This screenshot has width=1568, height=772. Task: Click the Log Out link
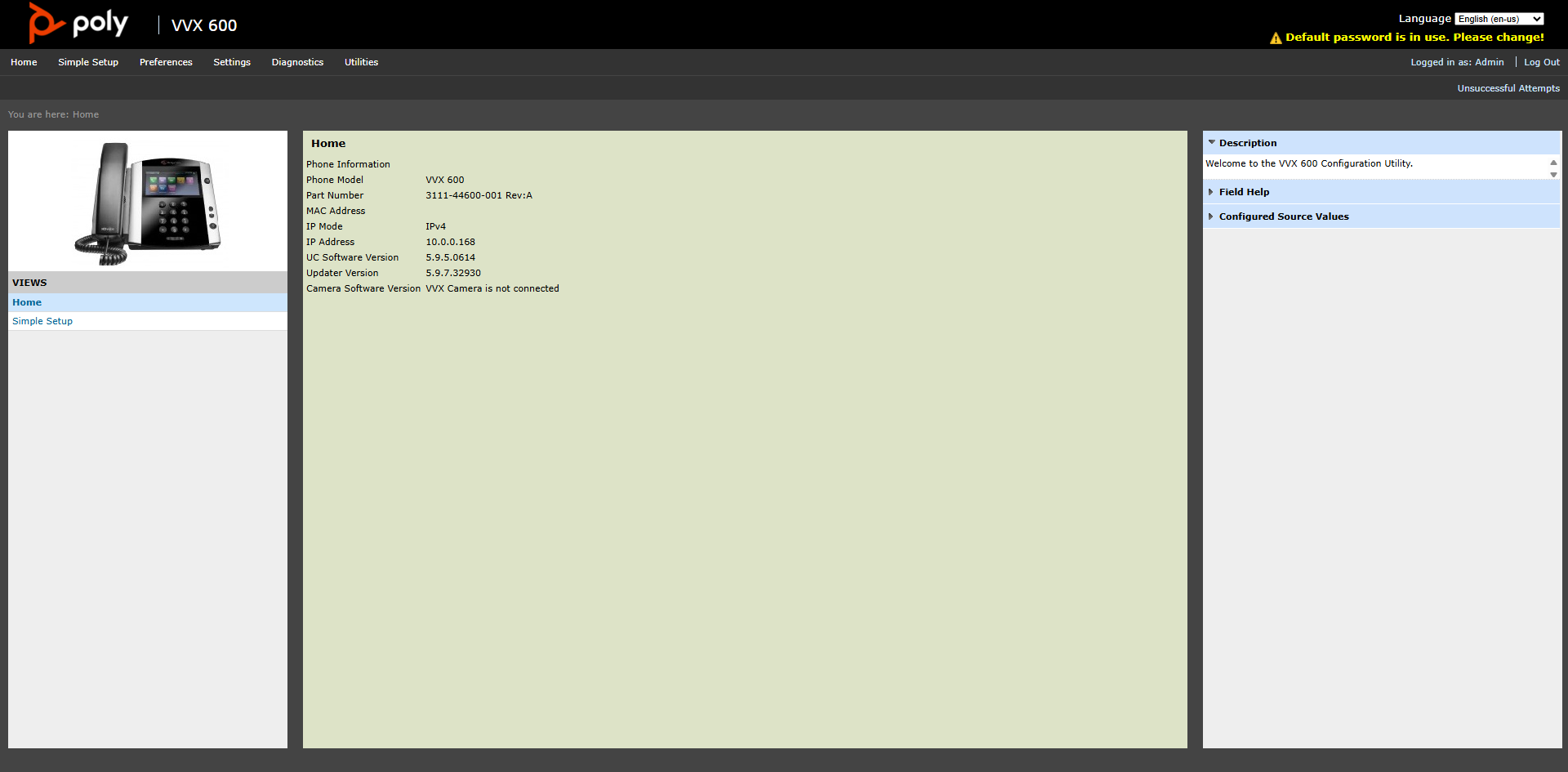1541,62
